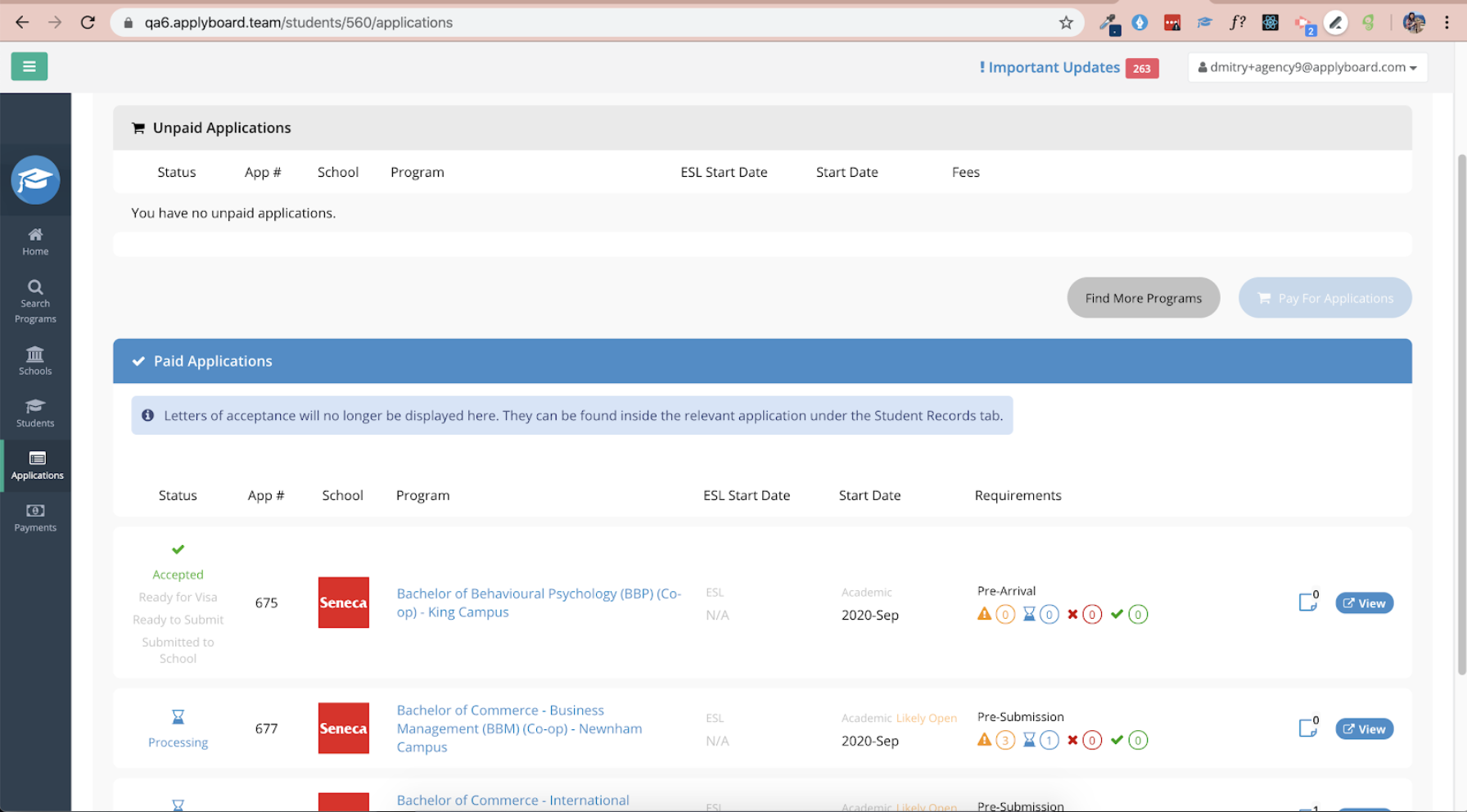Image resolution: width=1467 pixels, height=812 pixels.
Task: Click warning triangle icon for application 677
Action: tap(984, 740)
